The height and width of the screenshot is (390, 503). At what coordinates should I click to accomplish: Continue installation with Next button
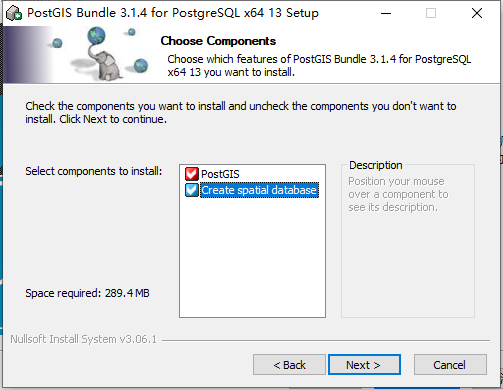364,365
